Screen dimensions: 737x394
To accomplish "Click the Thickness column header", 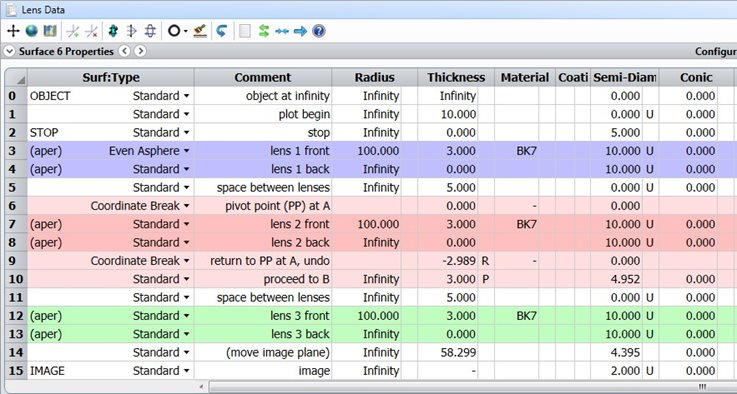I will [x=456, y=77].
